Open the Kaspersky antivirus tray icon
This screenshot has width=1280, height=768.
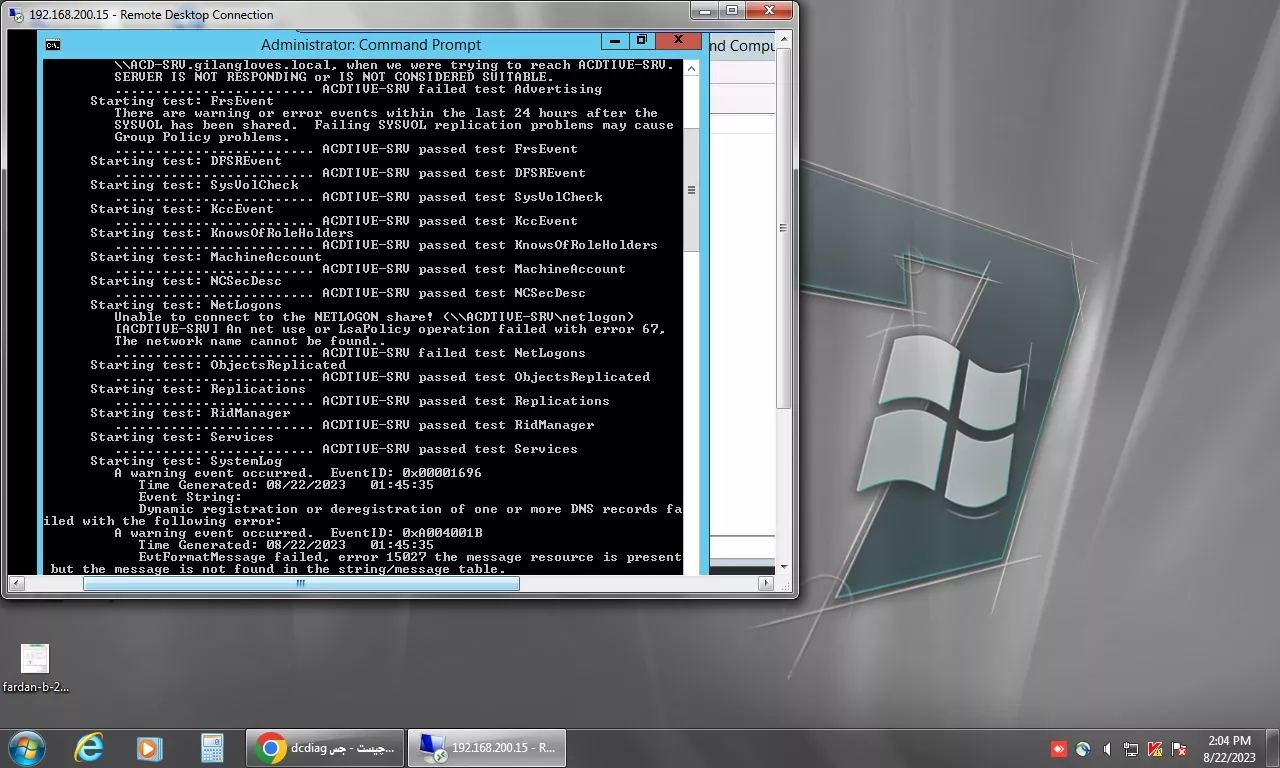coord(1155,748)
